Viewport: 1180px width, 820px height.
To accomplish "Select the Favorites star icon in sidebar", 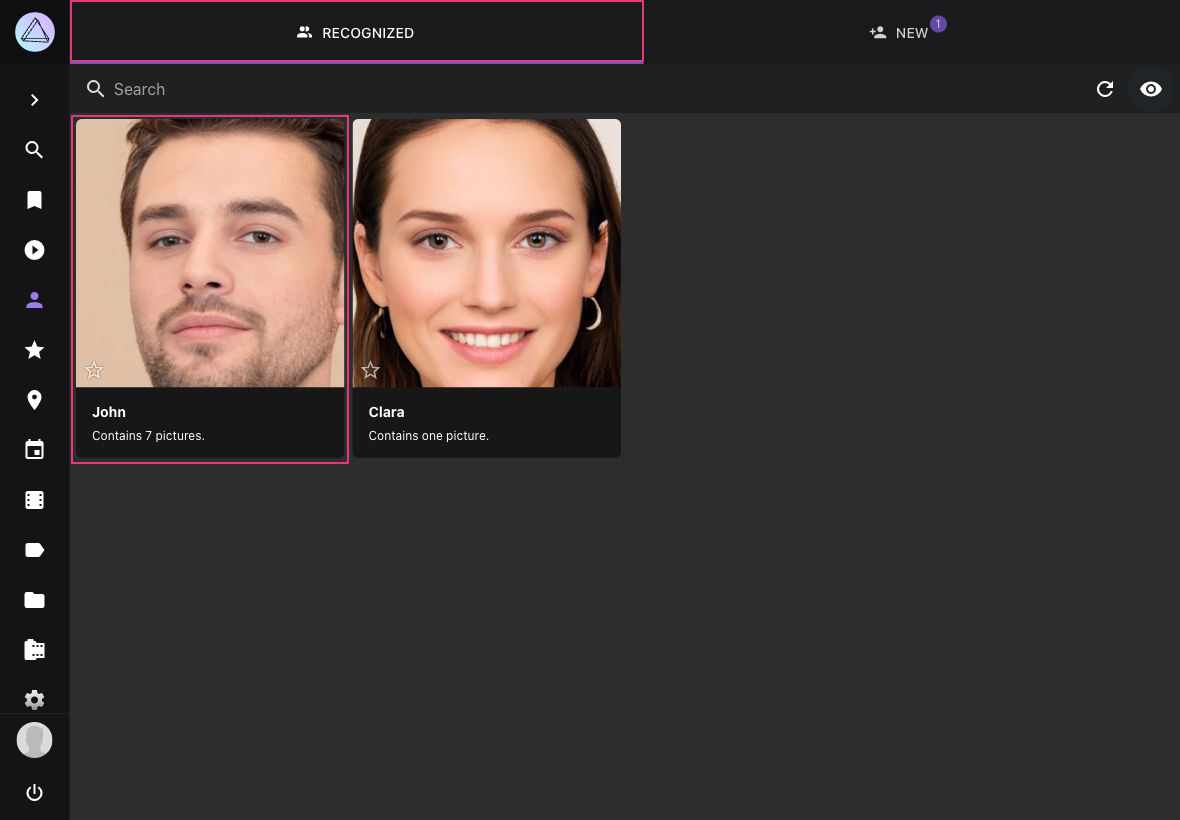I will pyautogui.click(x=35, y=350).
